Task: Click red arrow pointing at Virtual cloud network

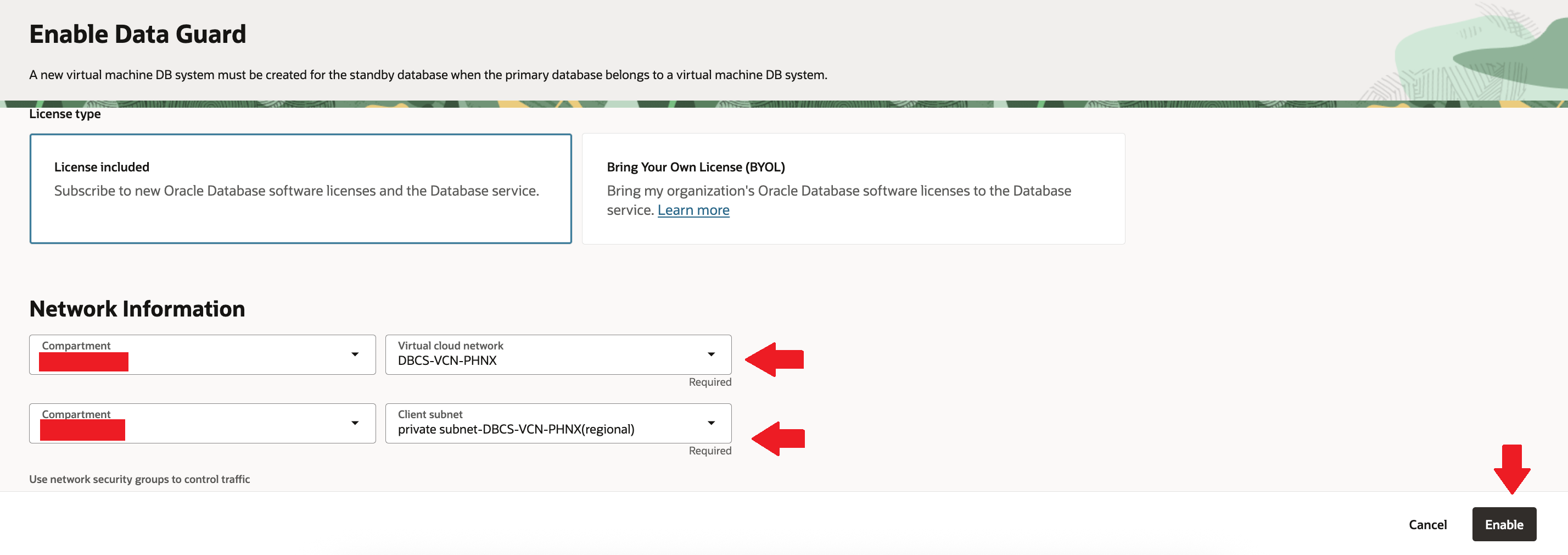Action: 774,359
